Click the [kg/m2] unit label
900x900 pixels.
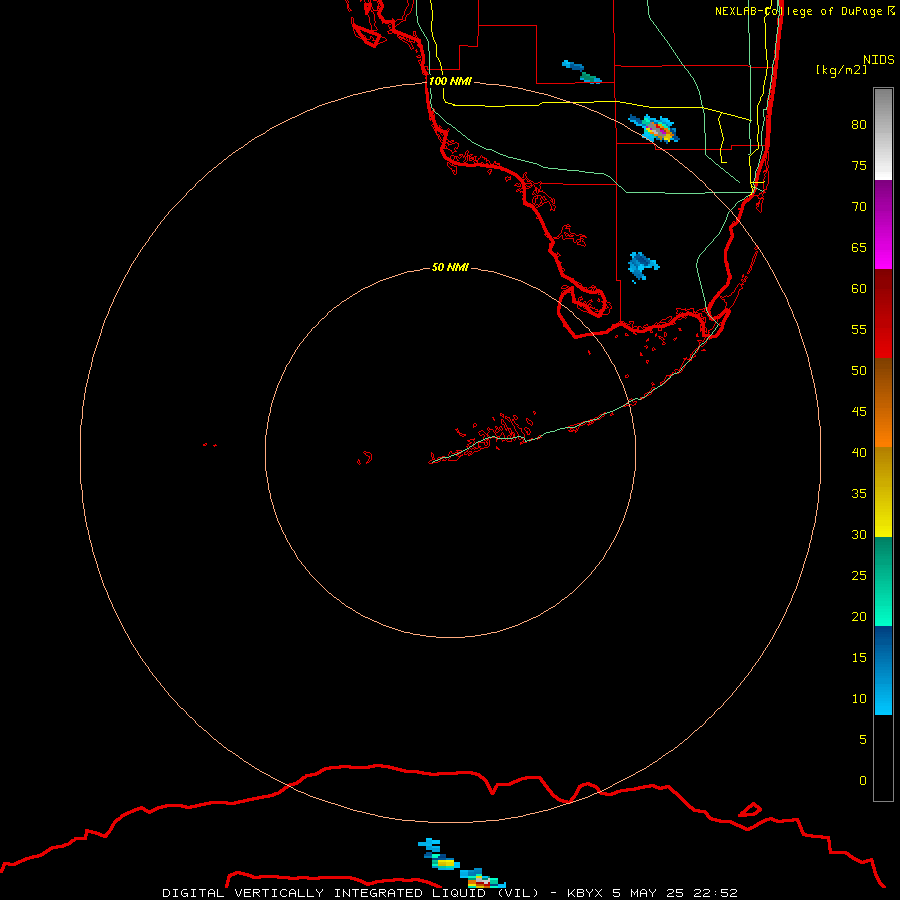841,70
